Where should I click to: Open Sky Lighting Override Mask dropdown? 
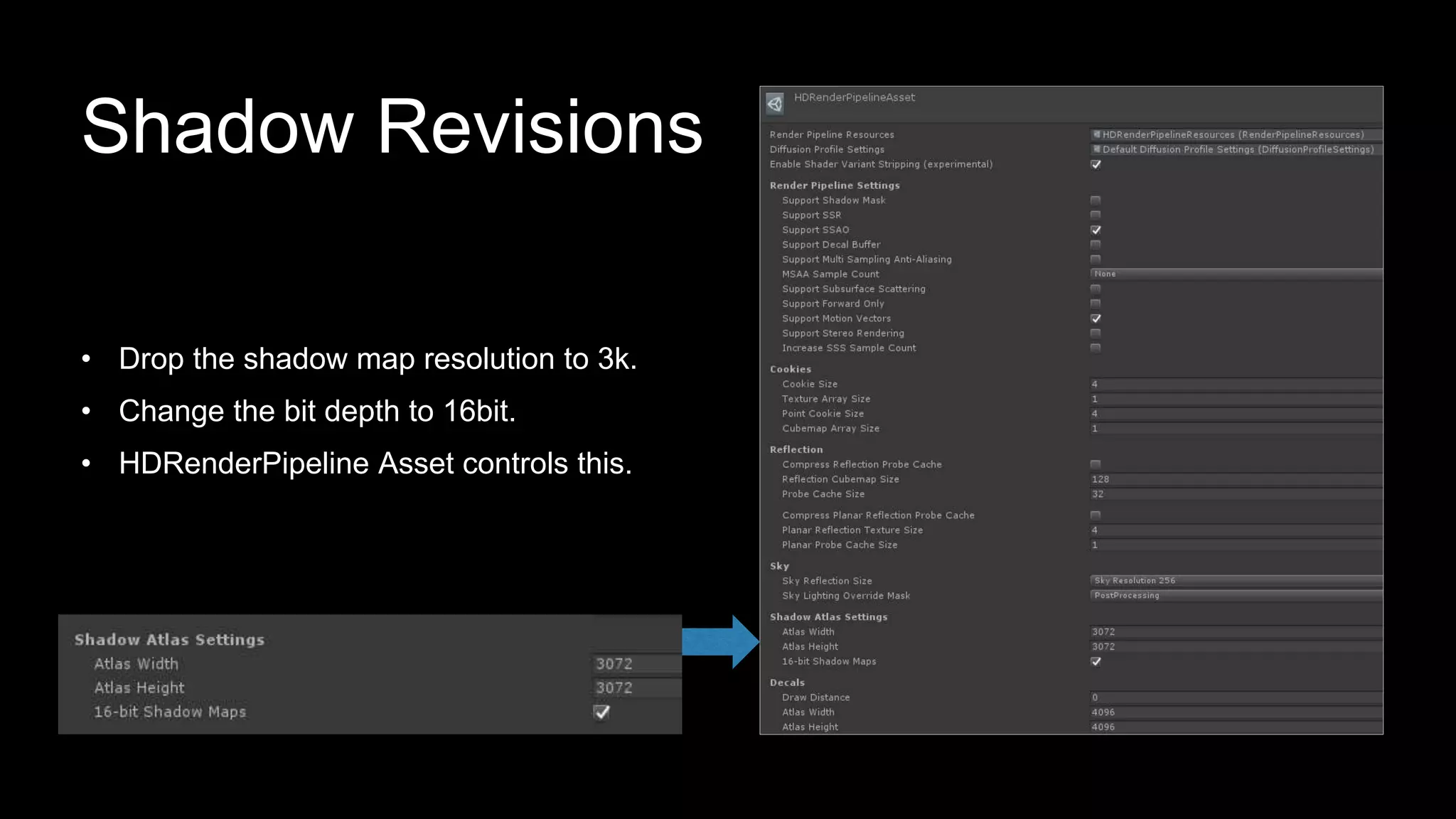click(1236, 596)
